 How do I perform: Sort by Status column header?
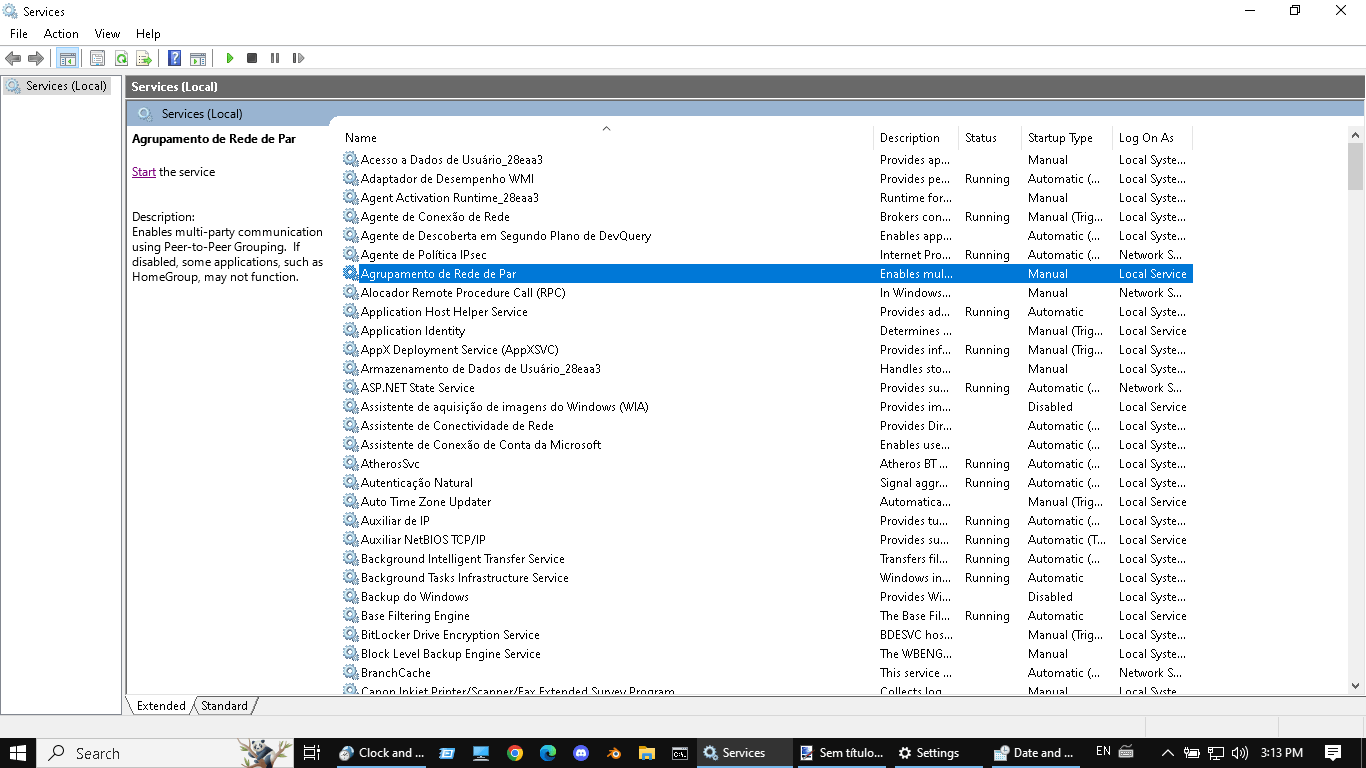tap(989, 138)
